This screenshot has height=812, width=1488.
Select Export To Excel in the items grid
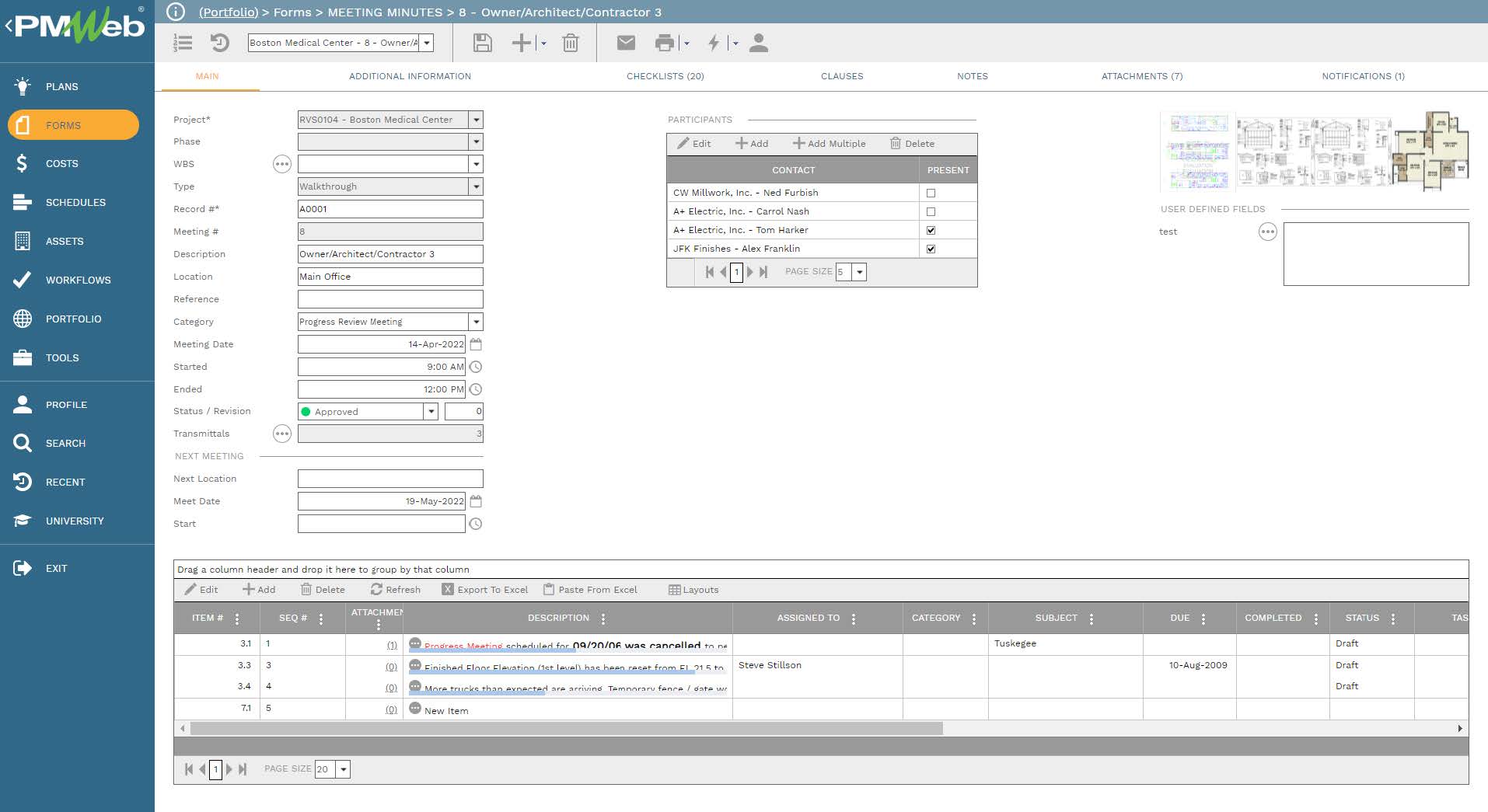point(486,589)
